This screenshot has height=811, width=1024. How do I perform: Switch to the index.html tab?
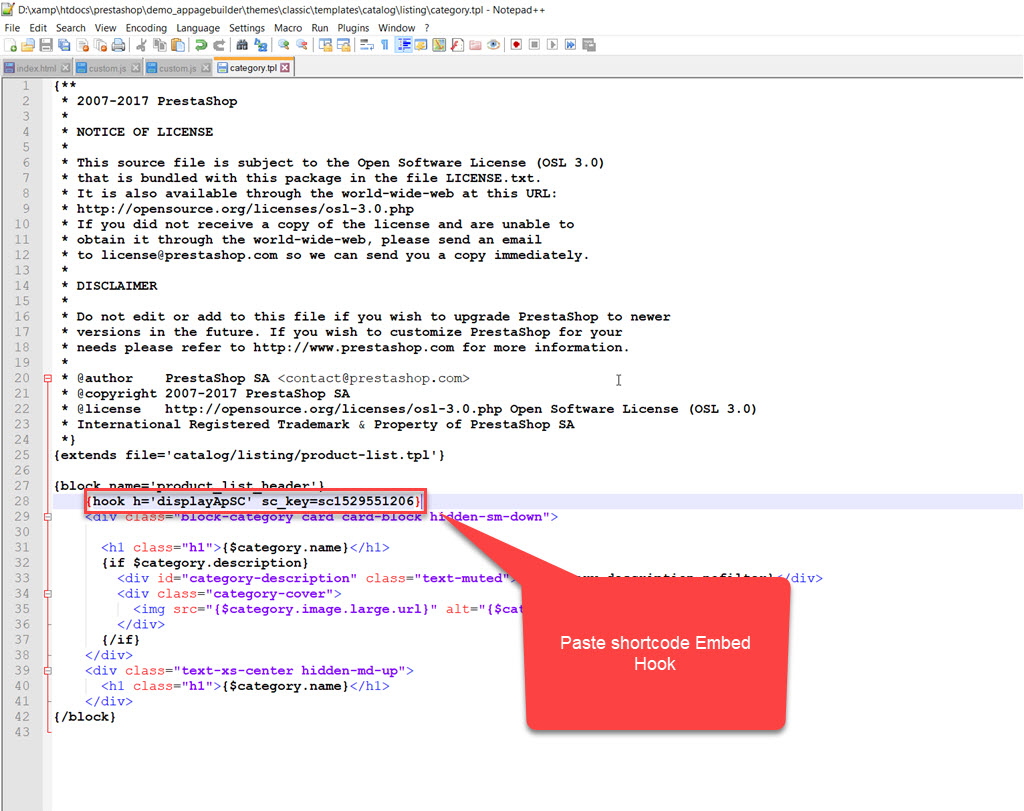(36, 68)
